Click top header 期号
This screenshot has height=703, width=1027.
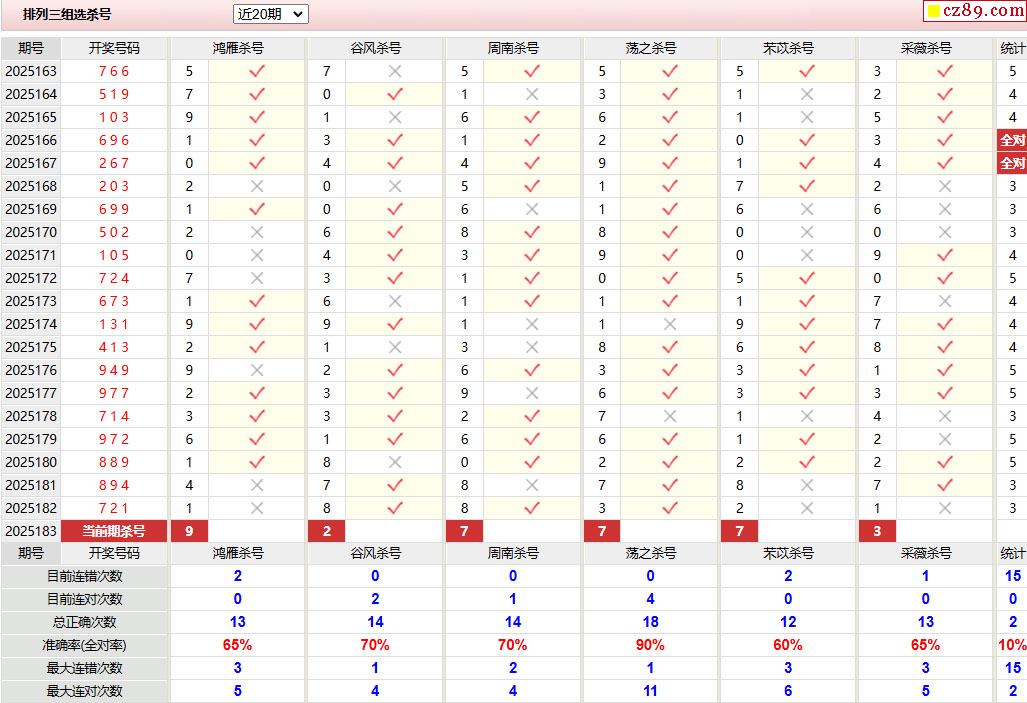tap(31, 48)
